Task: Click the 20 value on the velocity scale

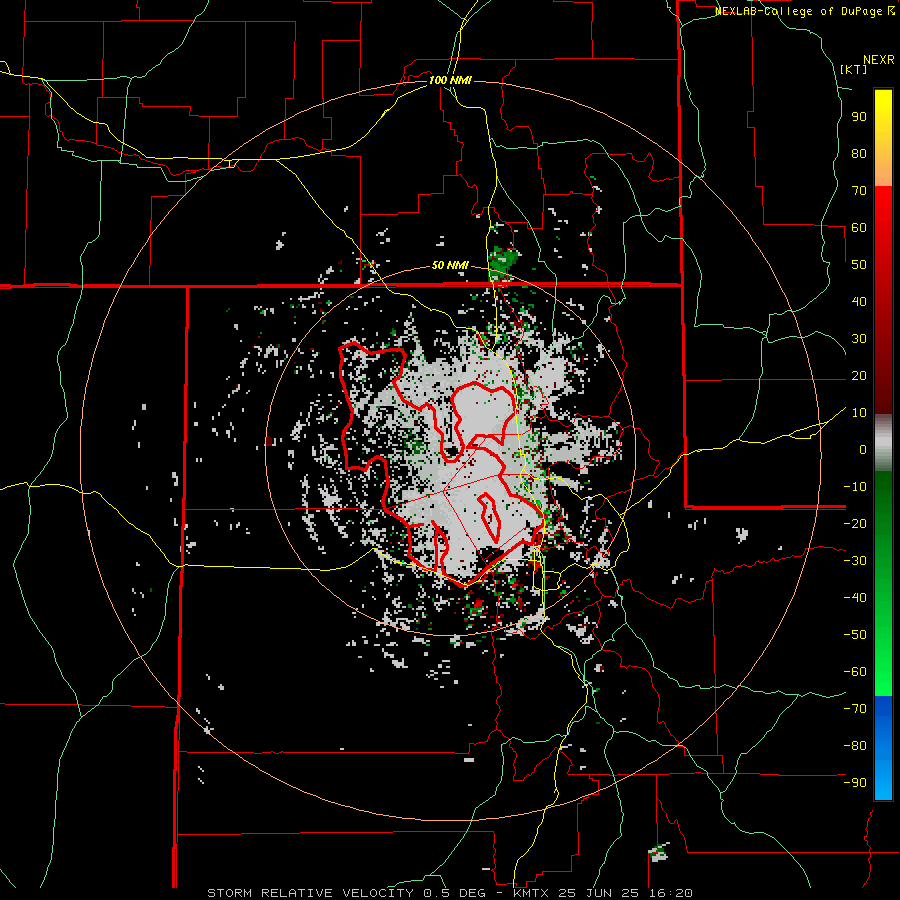Action: coord(859,376)
